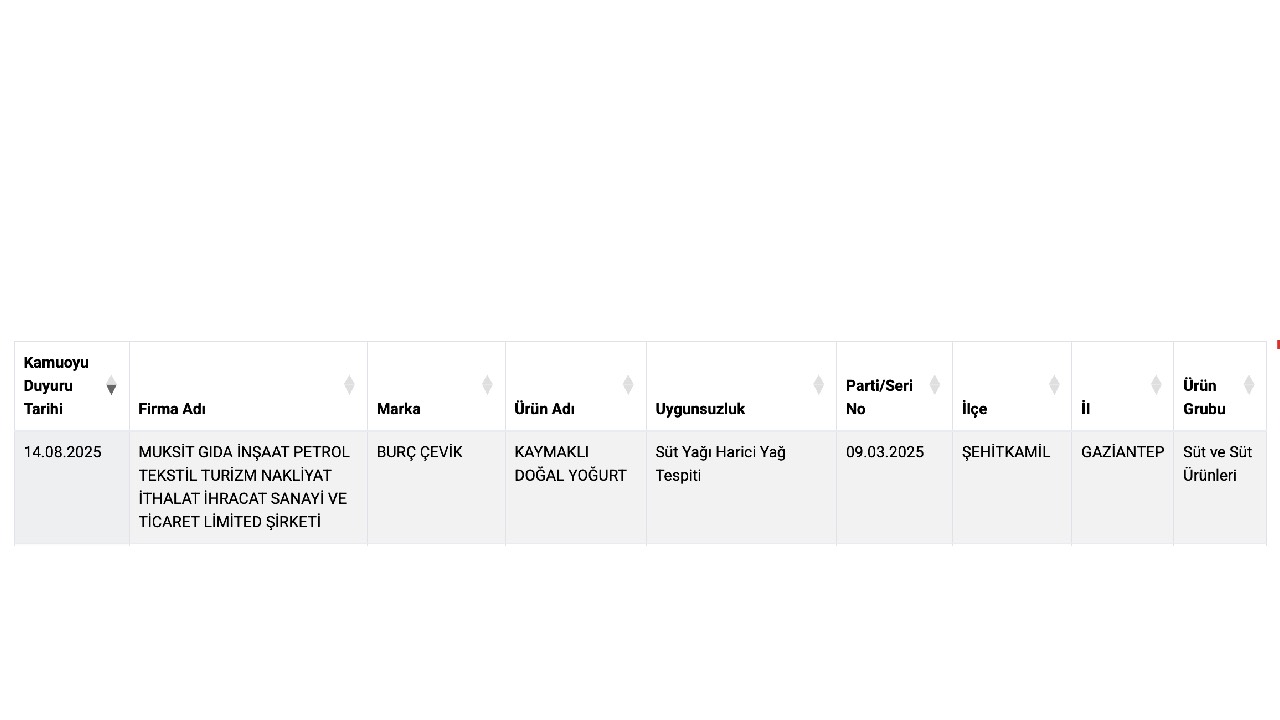Toggle sorting with Uygunsuzluk arrows icon
Image resolution: width=1280 pixels, height=720 pixels.
pos(818,385)
